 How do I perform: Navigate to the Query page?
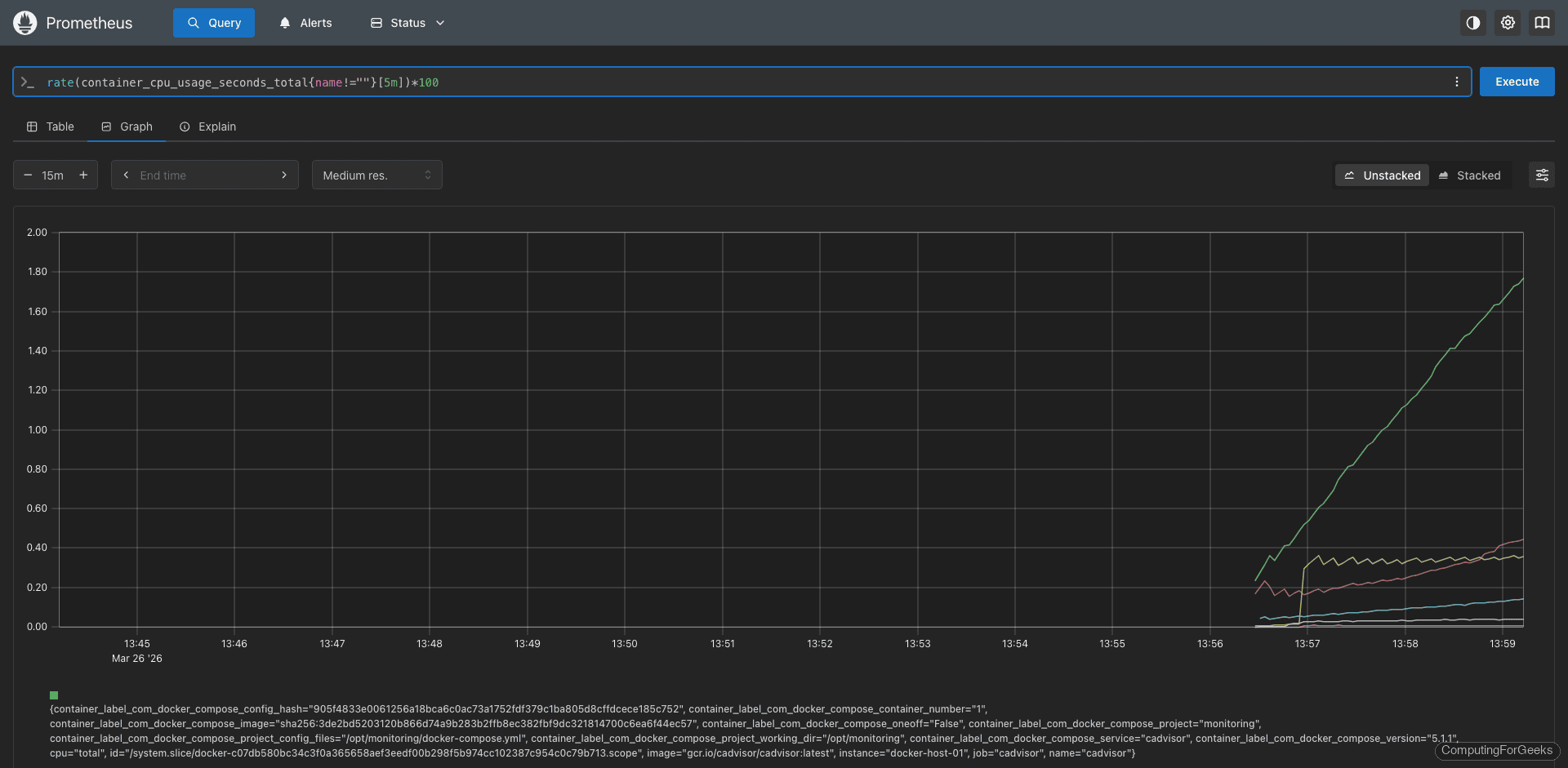pos(213,22)
